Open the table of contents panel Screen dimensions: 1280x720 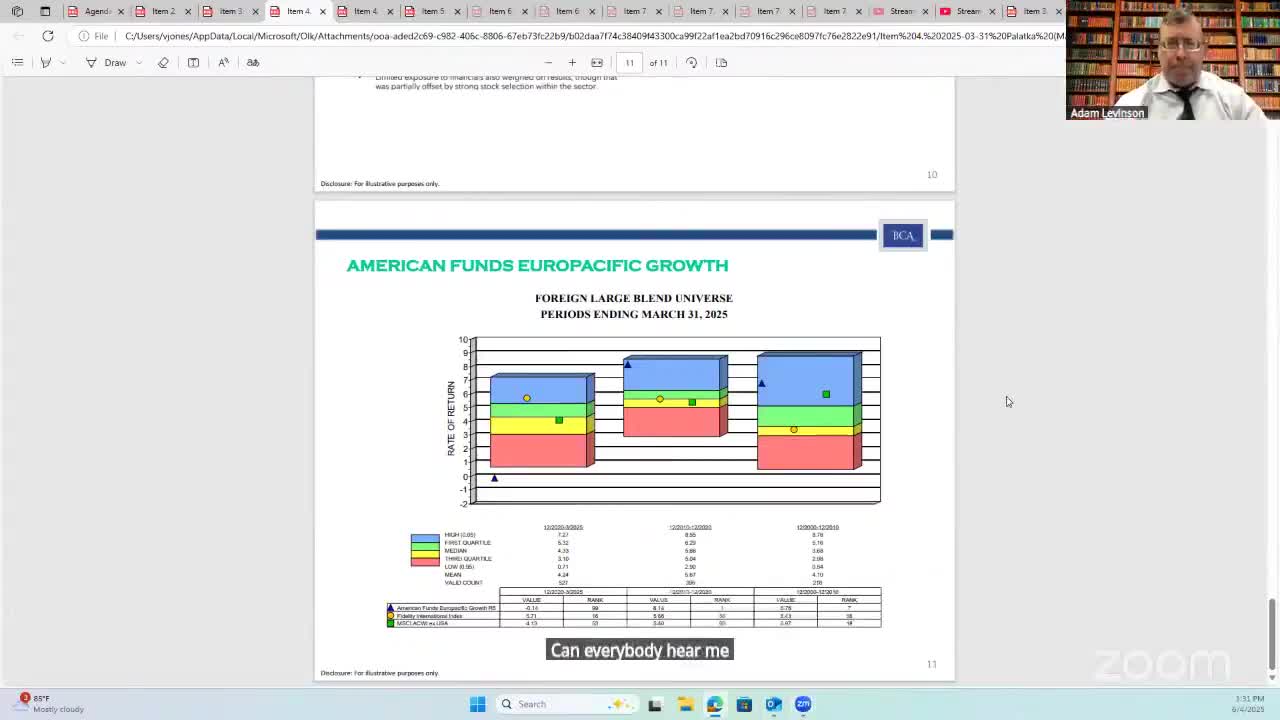click(17, 62)
